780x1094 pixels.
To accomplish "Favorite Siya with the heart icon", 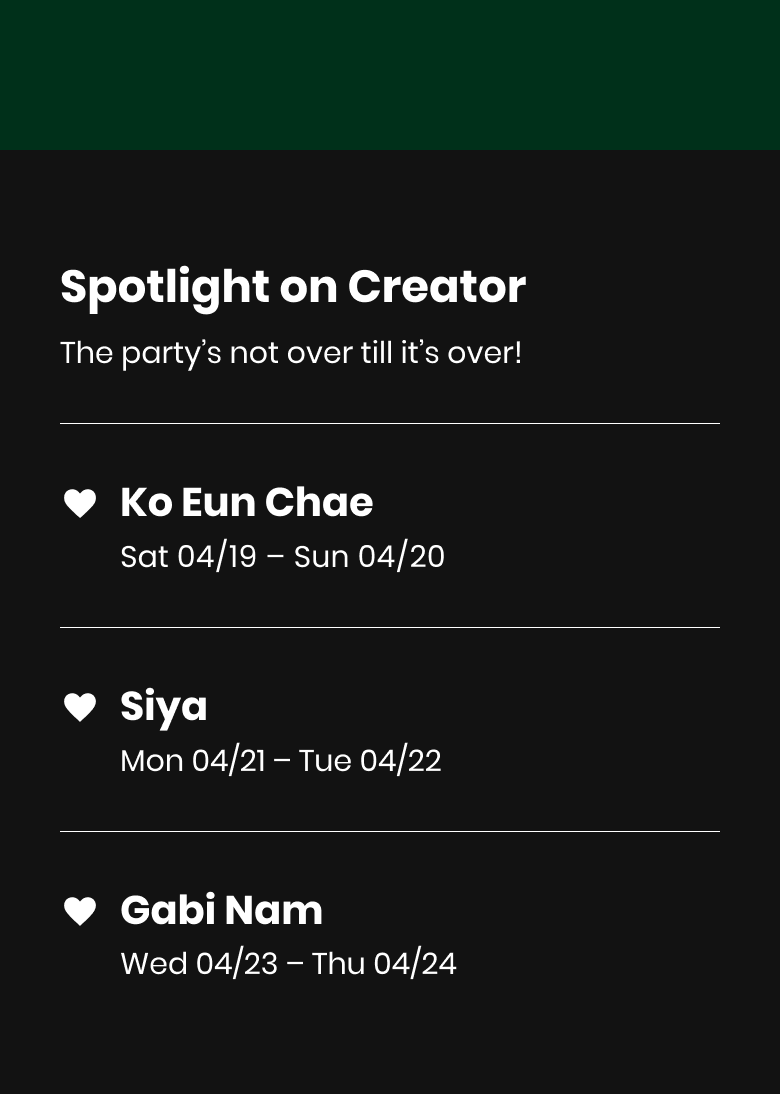I will pyautogui.click(x=80, y=707).
